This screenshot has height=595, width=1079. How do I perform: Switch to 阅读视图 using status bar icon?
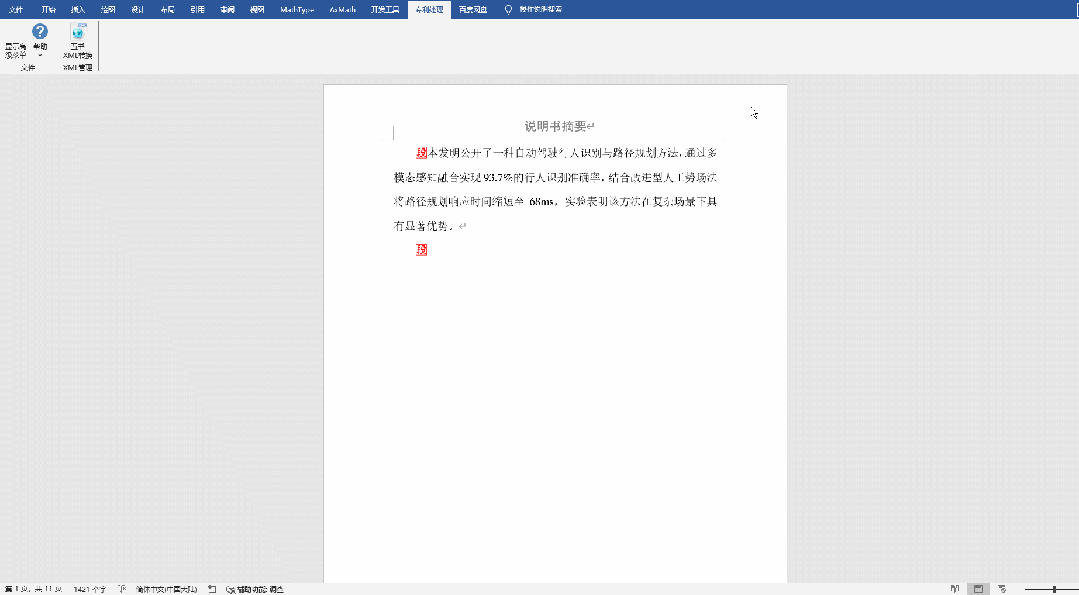click(x=956, y=589)
